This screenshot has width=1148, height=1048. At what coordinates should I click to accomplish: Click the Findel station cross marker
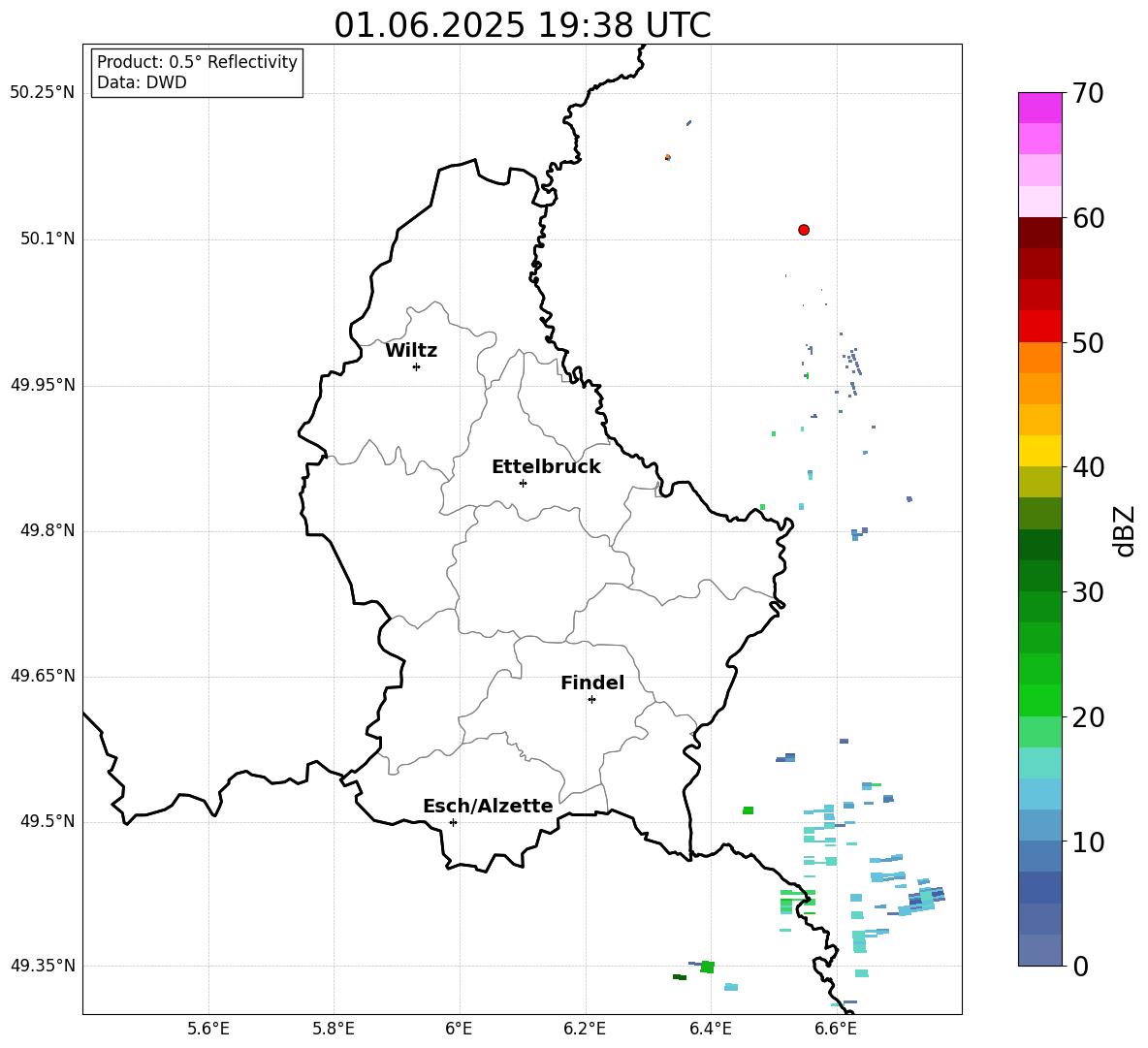[x=591, y=700]
